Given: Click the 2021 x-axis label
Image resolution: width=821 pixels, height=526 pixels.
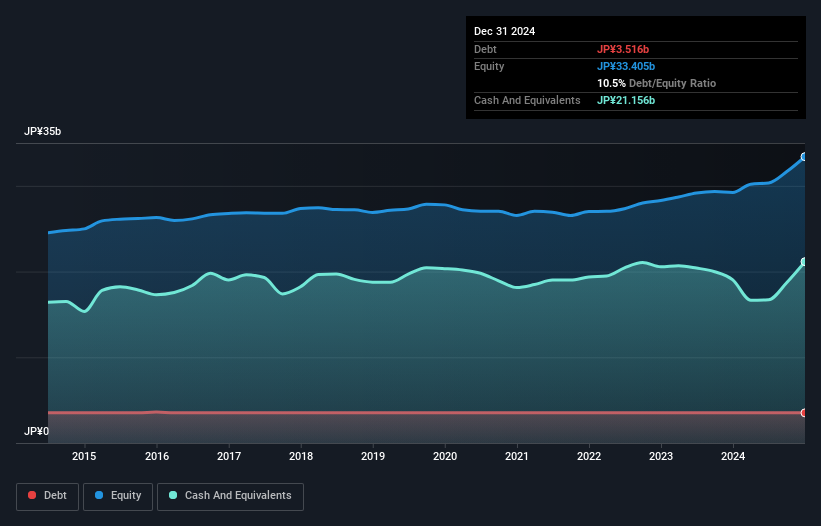Looking at the screenshot, I should (517, 456).
